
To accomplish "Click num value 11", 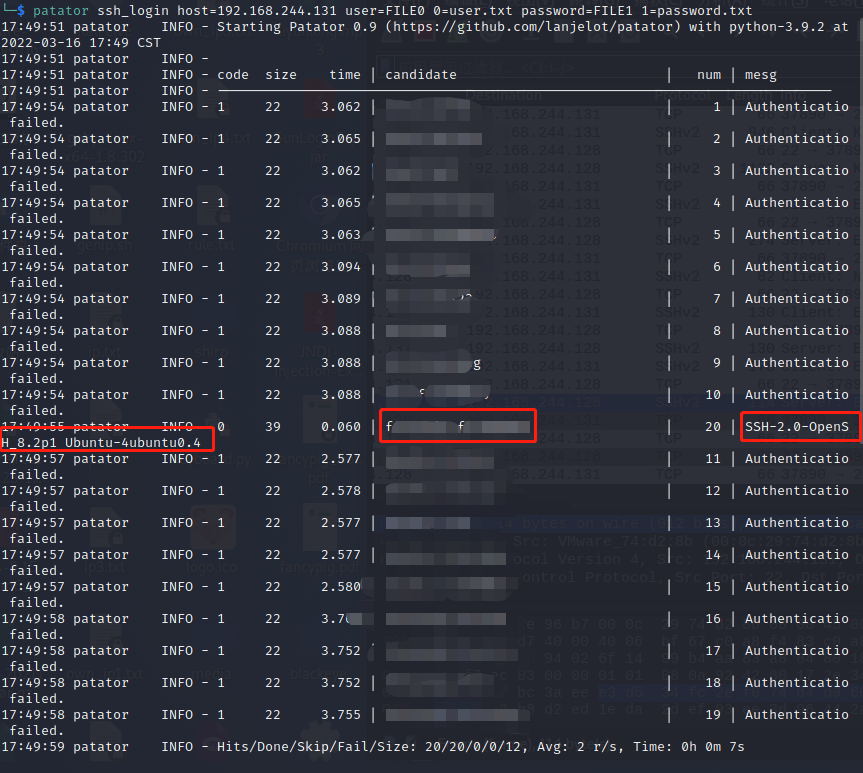I will pyautogui.click(x=713, y=459).
